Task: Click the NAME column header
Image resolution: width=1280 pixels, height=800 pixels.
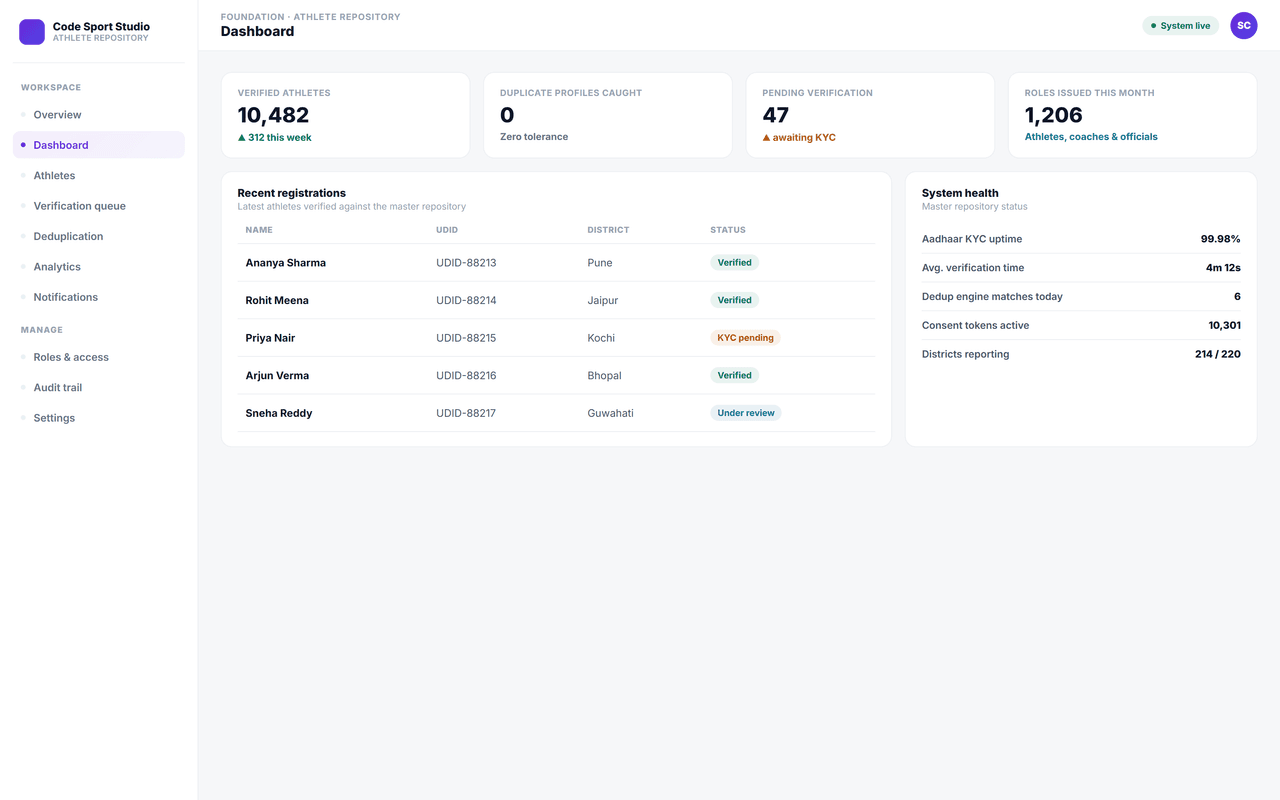Action: 259,230
